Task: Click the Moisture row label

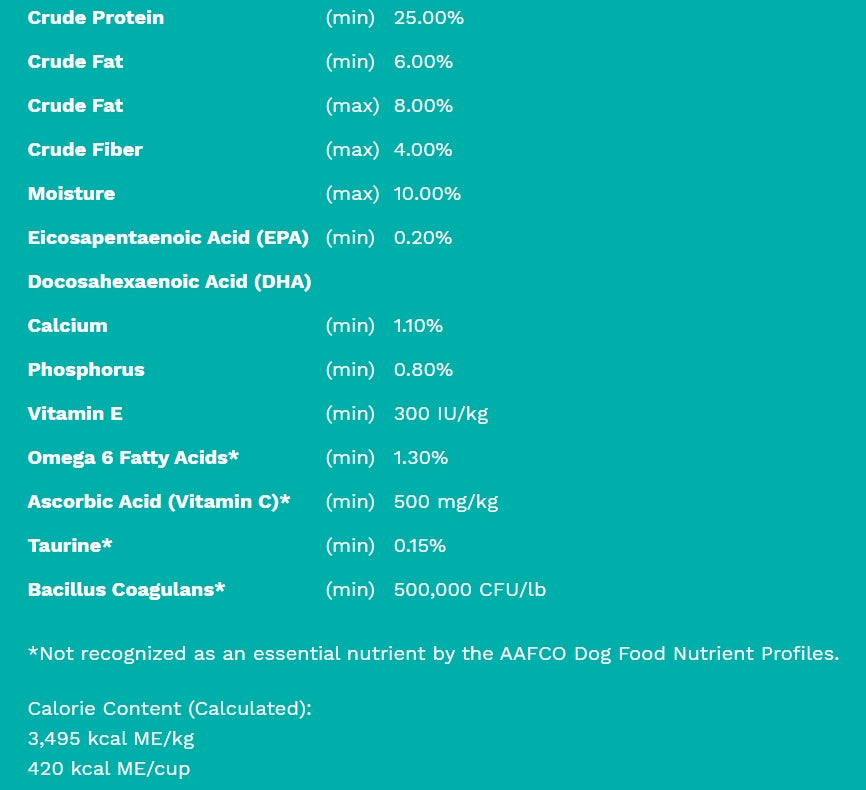Action: point(71,194)
